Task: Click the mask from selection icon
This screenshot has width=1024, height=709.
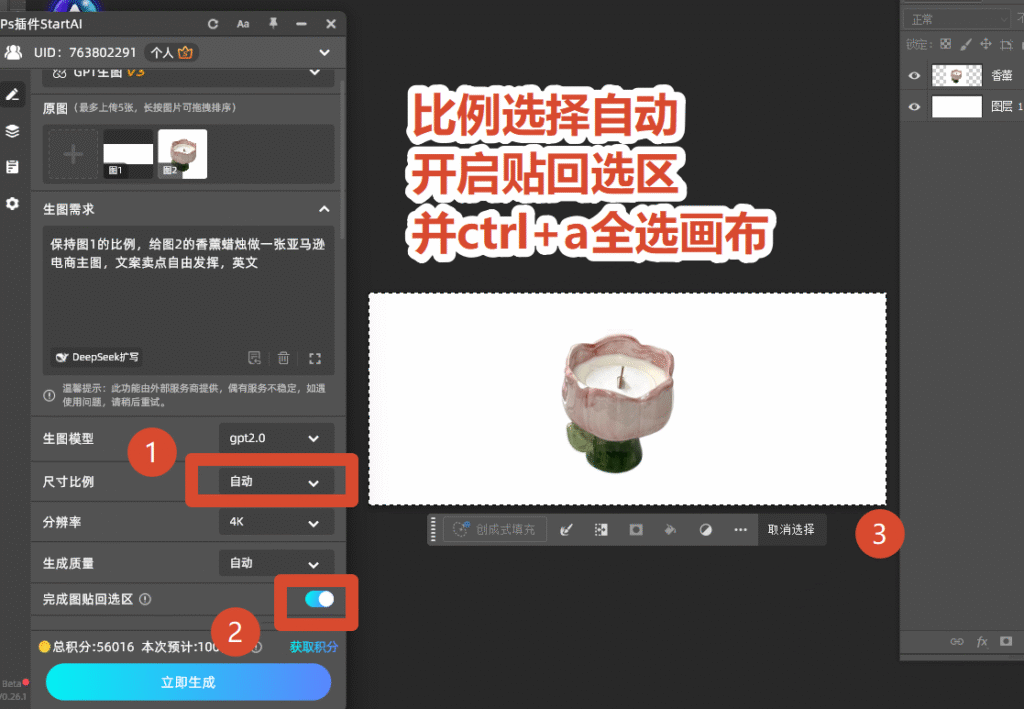Action: (x=636, y=529)
